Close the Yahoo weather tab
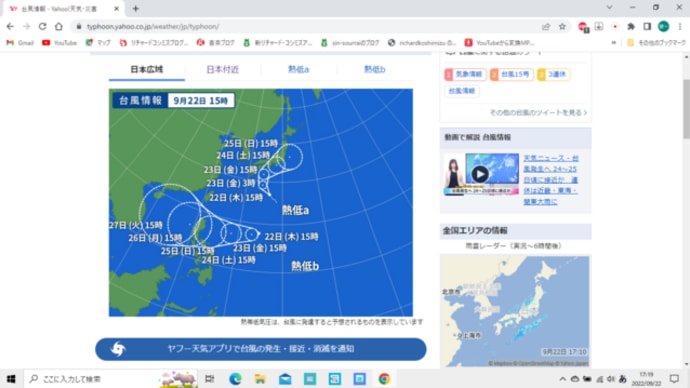The image size is (690, 388). coord(117,8)
